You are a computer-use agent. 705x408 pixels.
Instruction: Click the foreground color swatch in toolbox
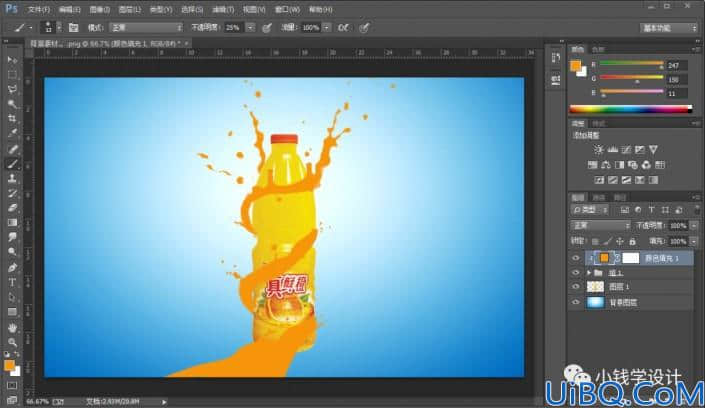click(9, 365)
